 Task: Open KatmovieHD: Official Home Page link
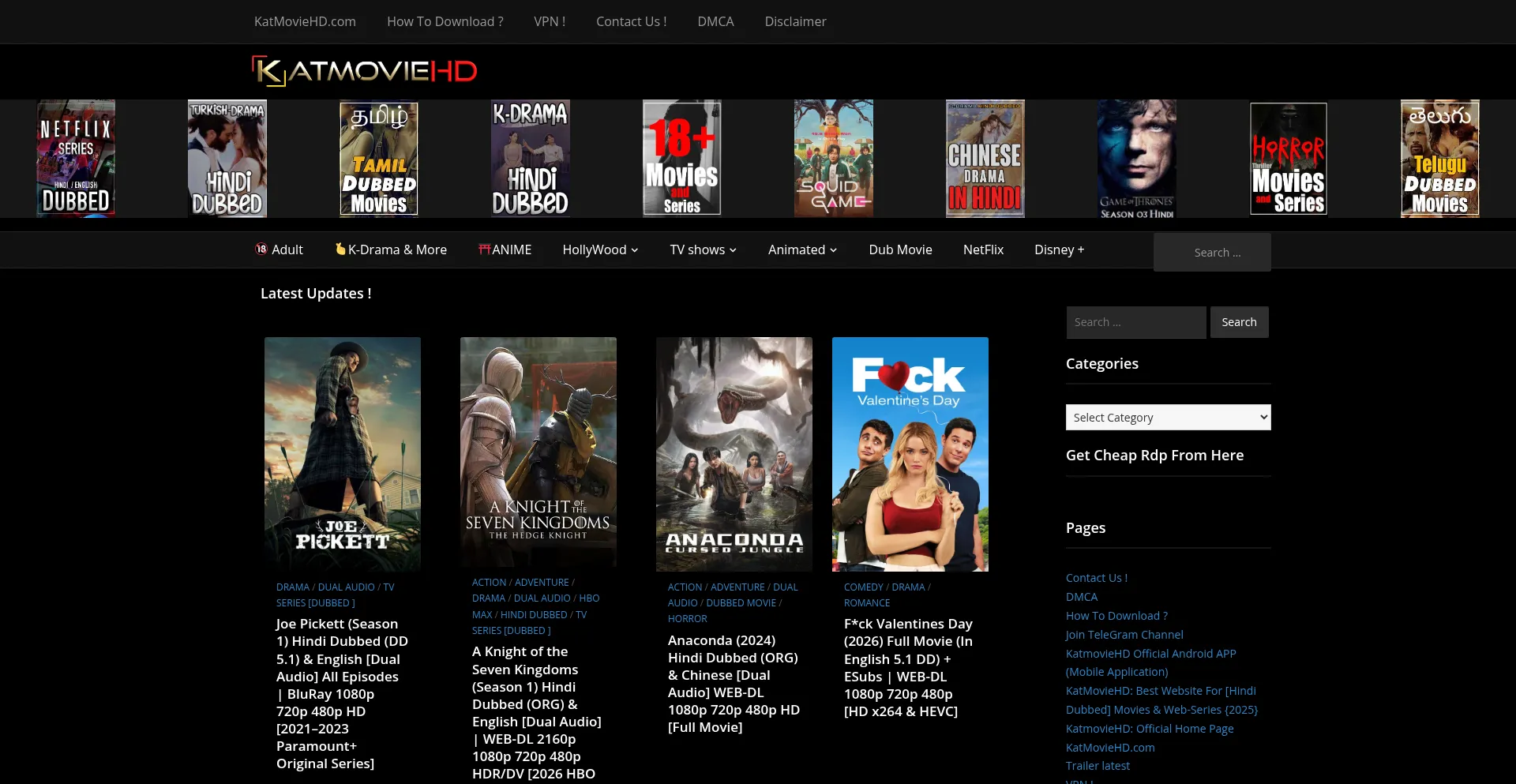pos(1150,729)
